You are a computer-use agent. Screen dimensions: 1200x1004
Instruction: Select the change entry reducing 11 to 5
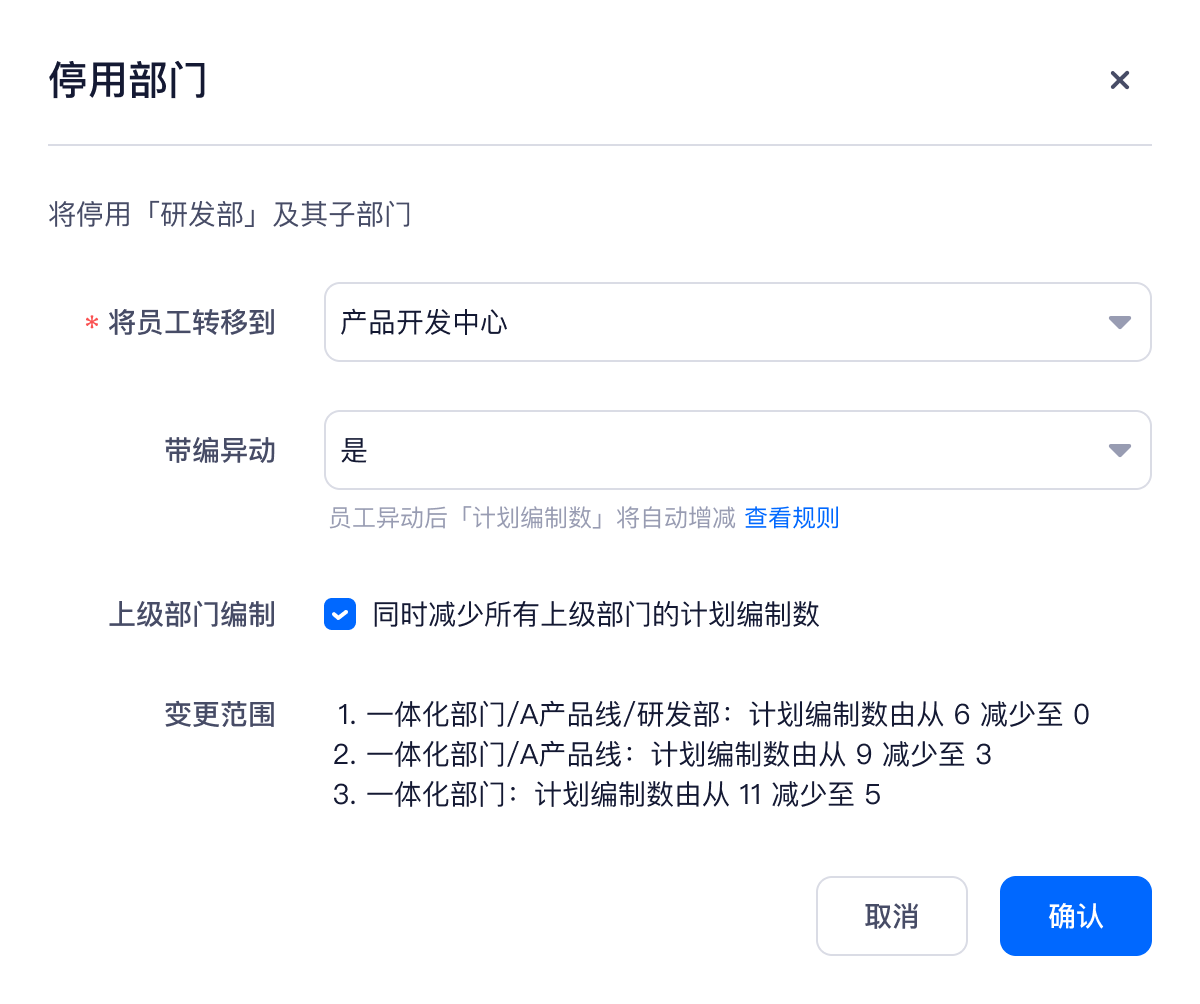[607, 794]
